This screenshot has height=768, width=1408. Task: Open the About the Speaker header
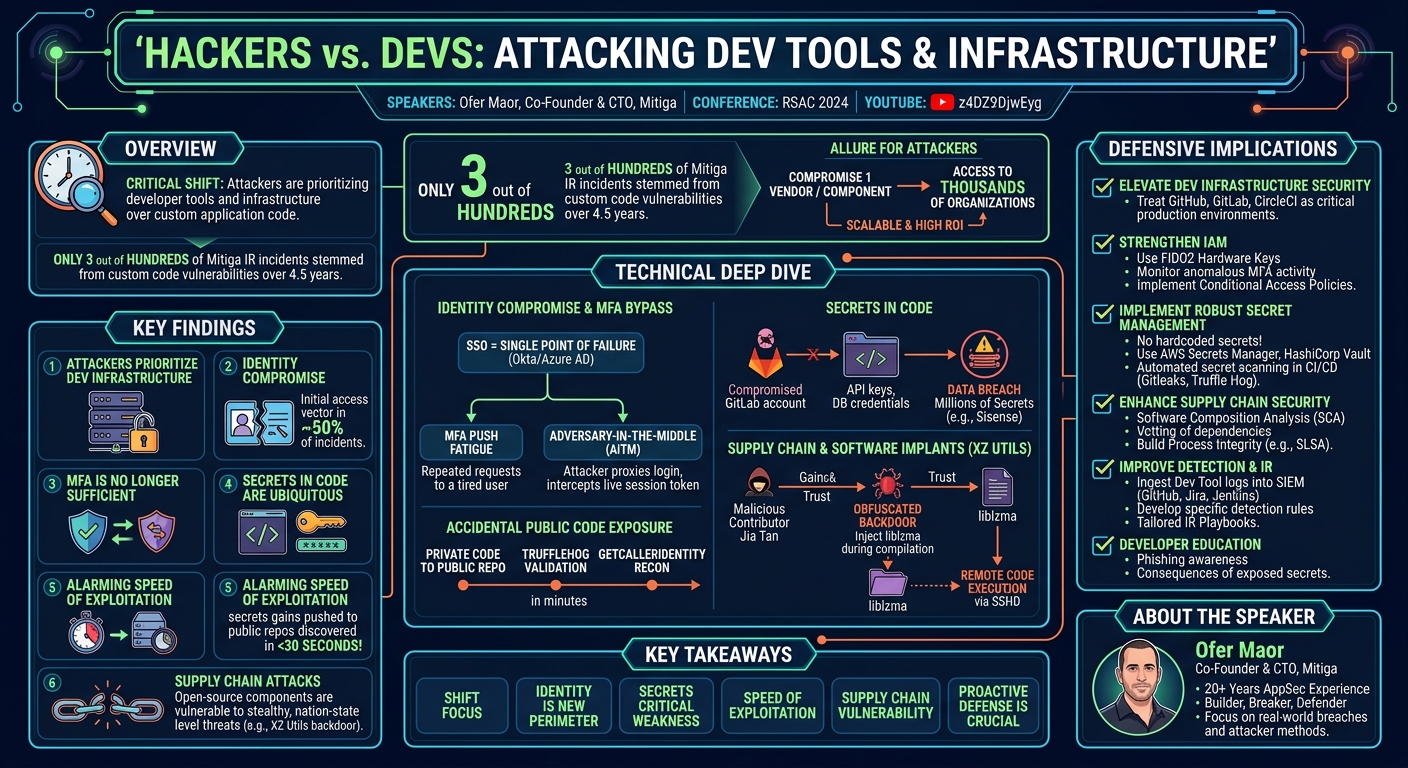tap(1226, 617)
